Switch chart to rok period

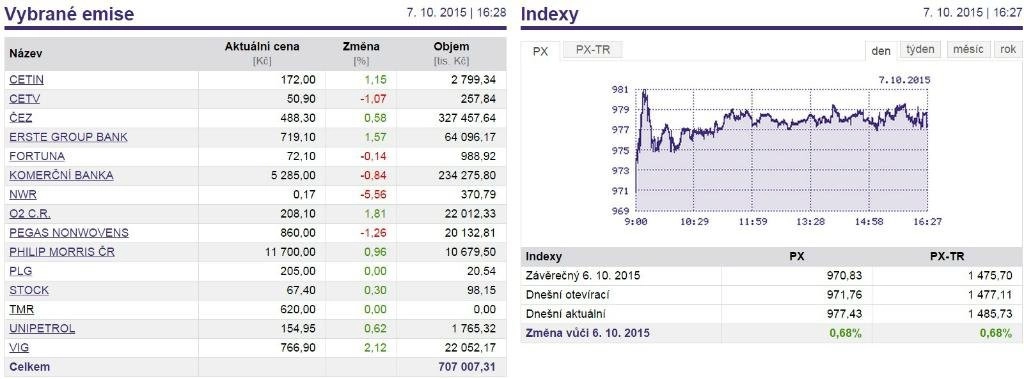1007,50
